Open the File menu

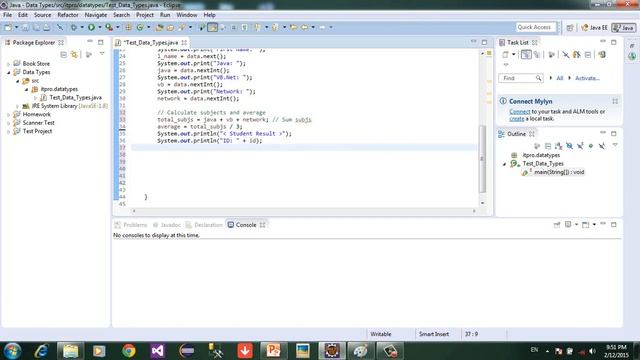click(7, 15)
